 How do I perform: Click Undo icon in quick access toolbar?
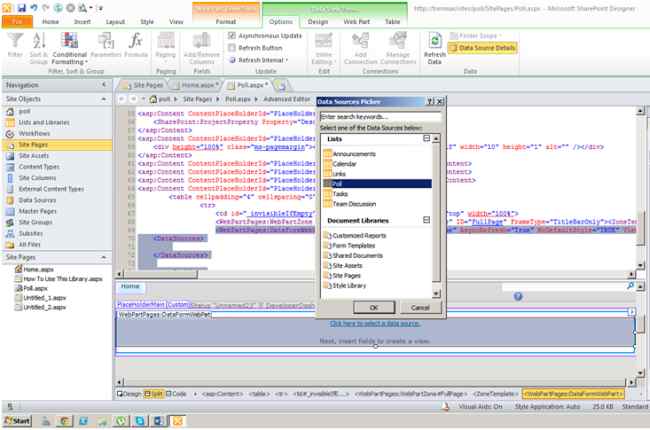click(x=34, y=7)
